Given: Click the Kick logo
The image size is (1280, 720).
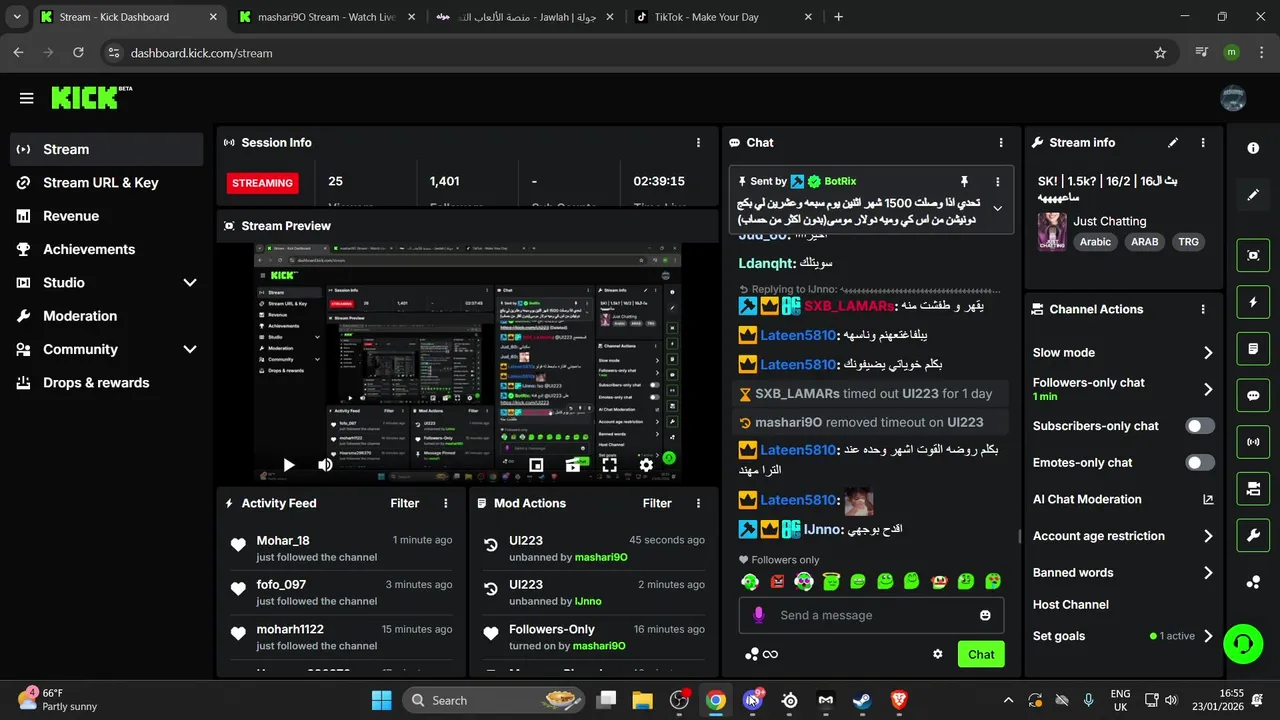Looking at the screenshot, I should (90, 97).
